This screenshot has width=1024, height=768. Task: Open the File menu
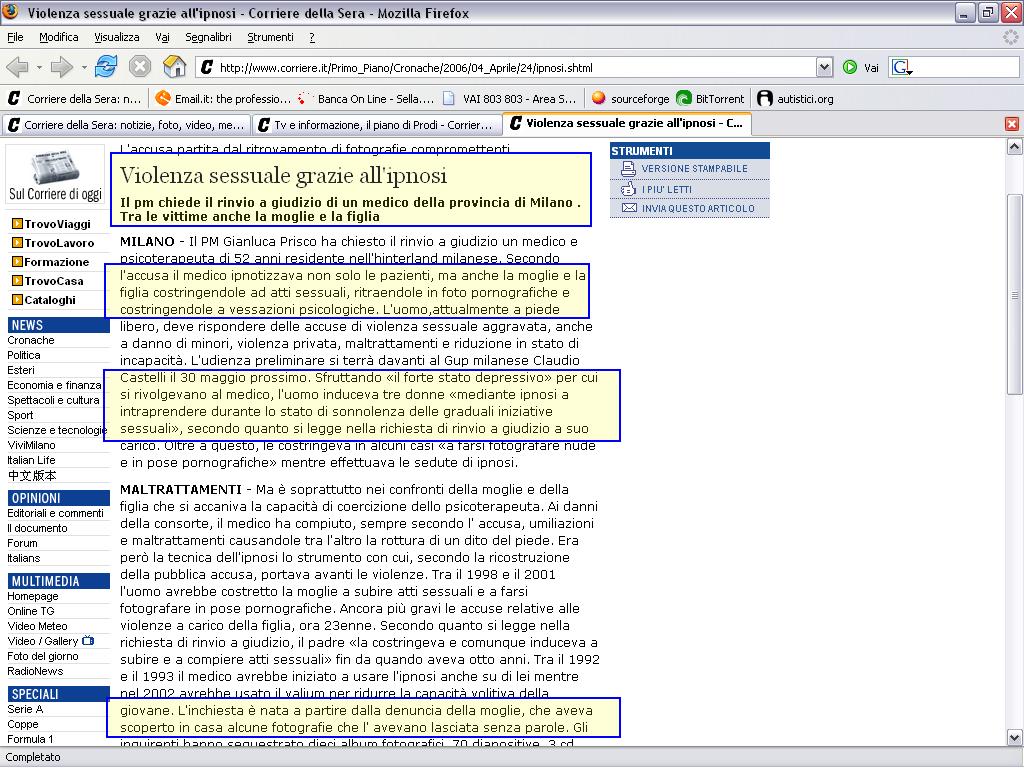15,37
